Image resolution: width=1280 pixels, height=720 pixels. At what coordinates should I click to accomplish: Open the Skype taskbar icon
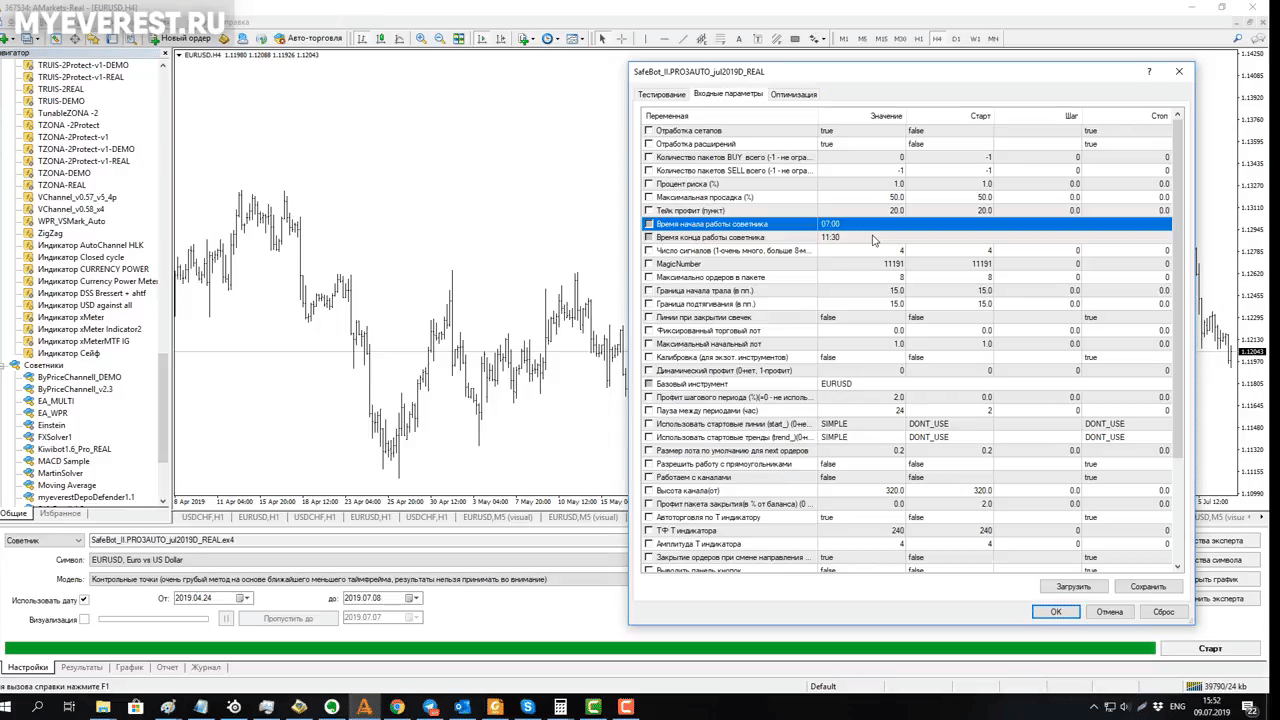coord(527,707)
